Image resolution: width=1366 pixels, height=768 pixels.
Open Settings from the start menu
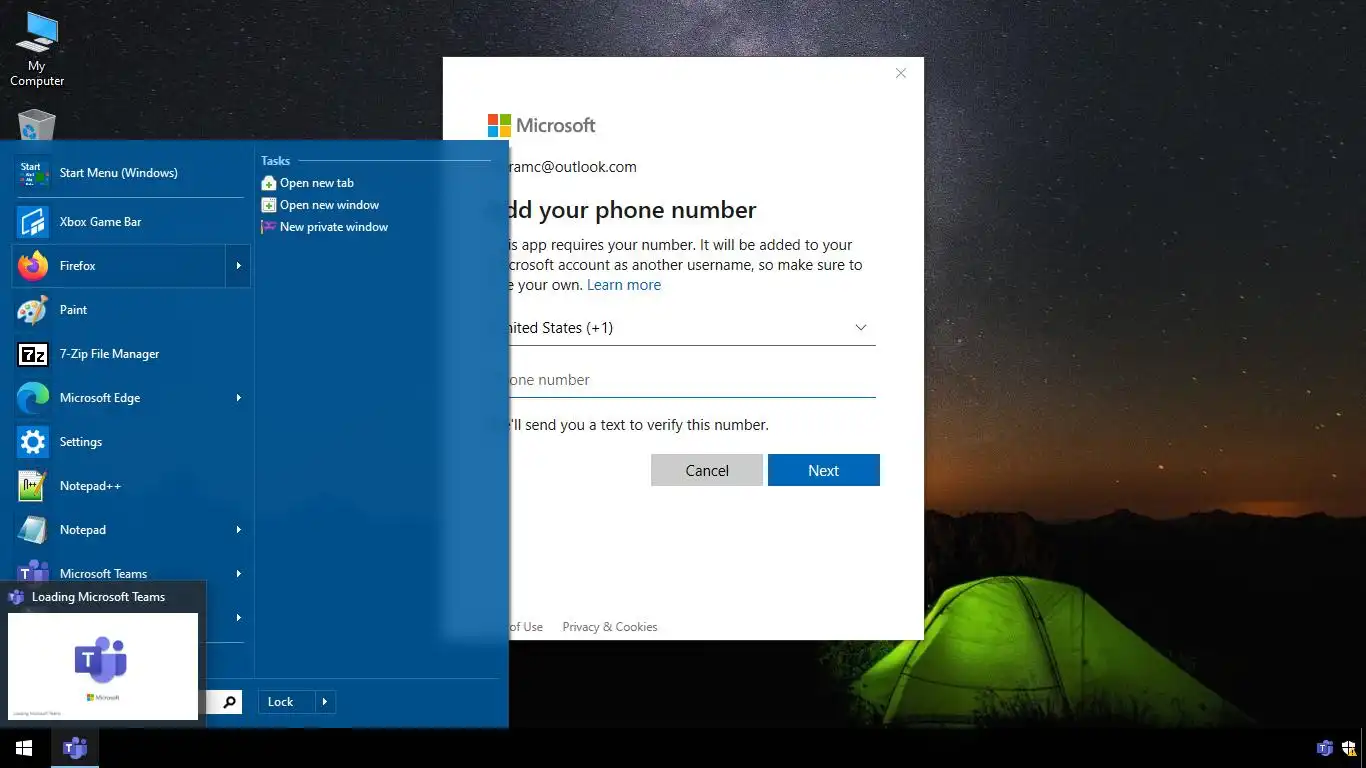(x=130, y=442)
